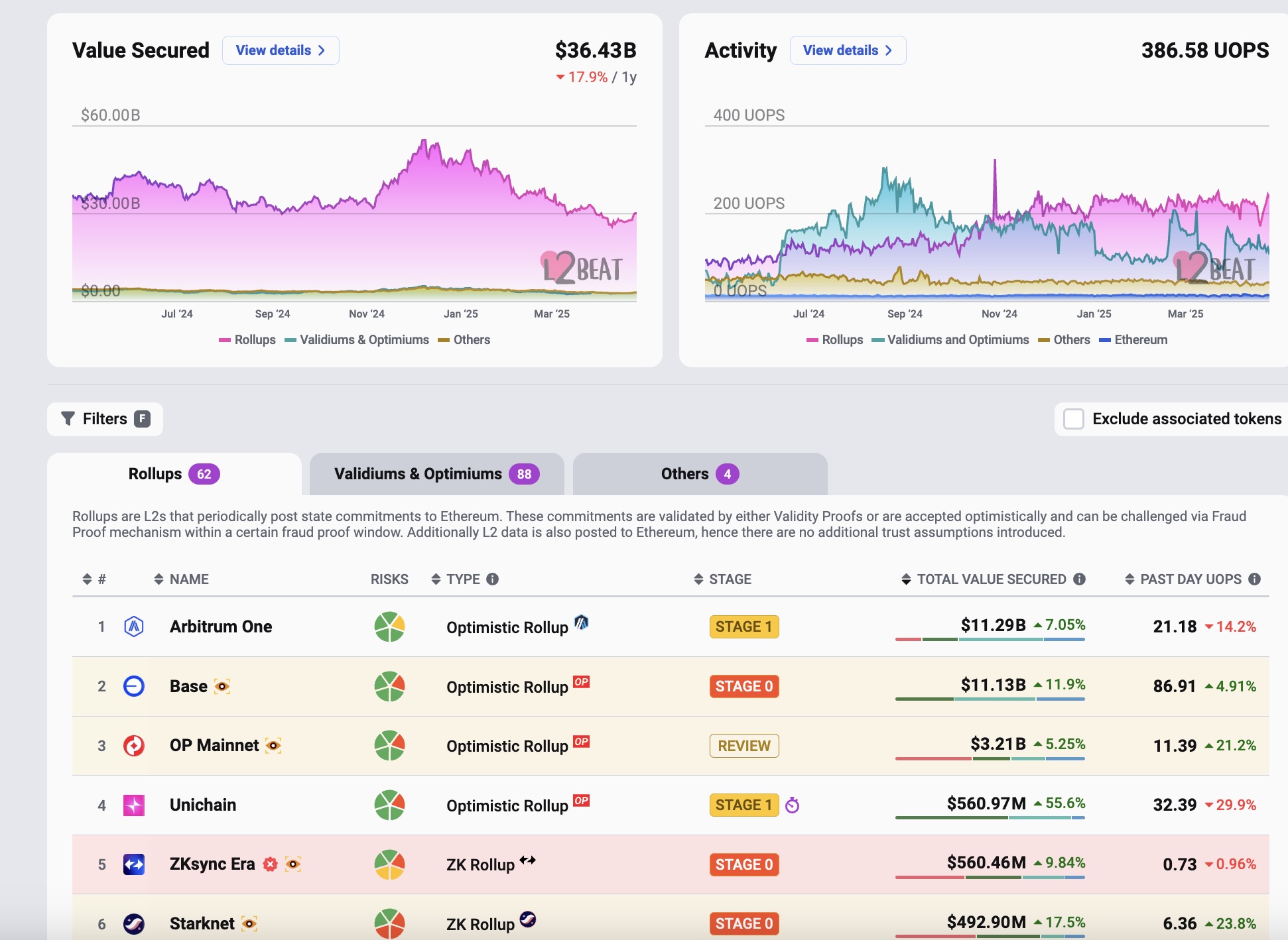Click info icon next to TYPE header
Viewport: 1288px width, 940px height.
pyautogui.click(x=492, y=579)
